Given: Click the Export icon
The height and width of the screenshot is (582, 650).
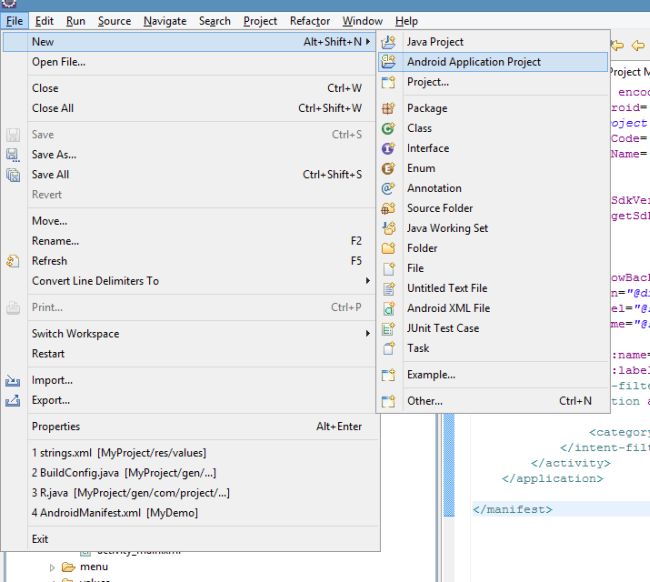Looking at the screenshot, I should (x=13, y=400).
